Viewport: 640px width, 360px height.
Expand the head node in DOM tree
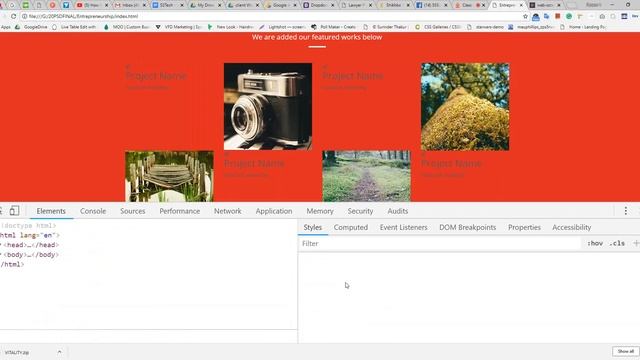coord(2,245)
